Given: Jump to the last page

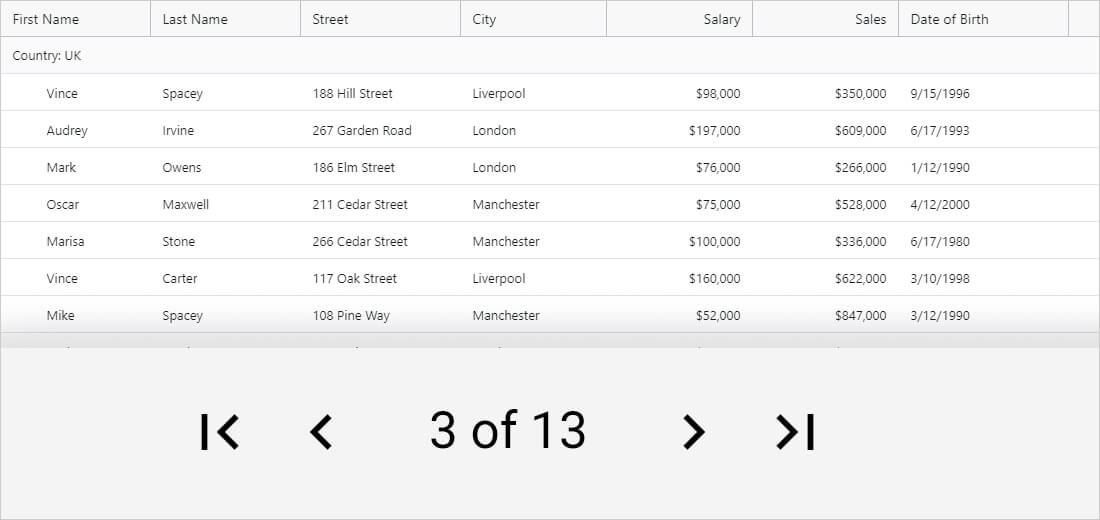Looking at the screenshot, I should click(796, 431).
